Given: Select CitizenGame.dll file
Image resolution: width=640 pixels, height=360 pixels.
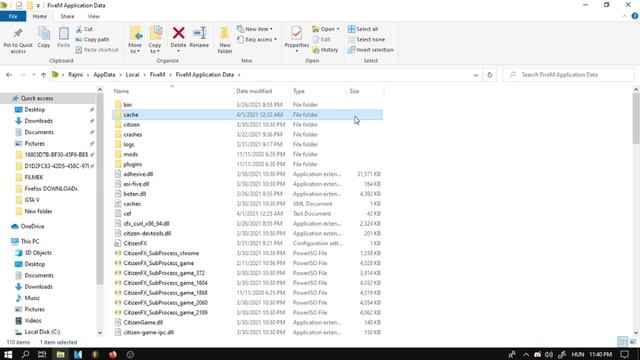Looking at the screenshot, I should [x=247, y=322].
